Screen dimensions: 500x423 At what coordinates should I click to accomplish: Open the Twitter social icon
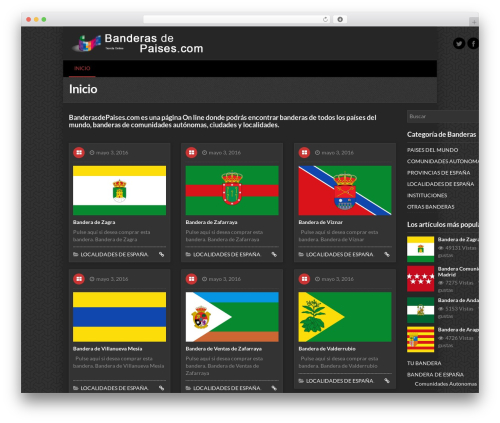point(459,43)
